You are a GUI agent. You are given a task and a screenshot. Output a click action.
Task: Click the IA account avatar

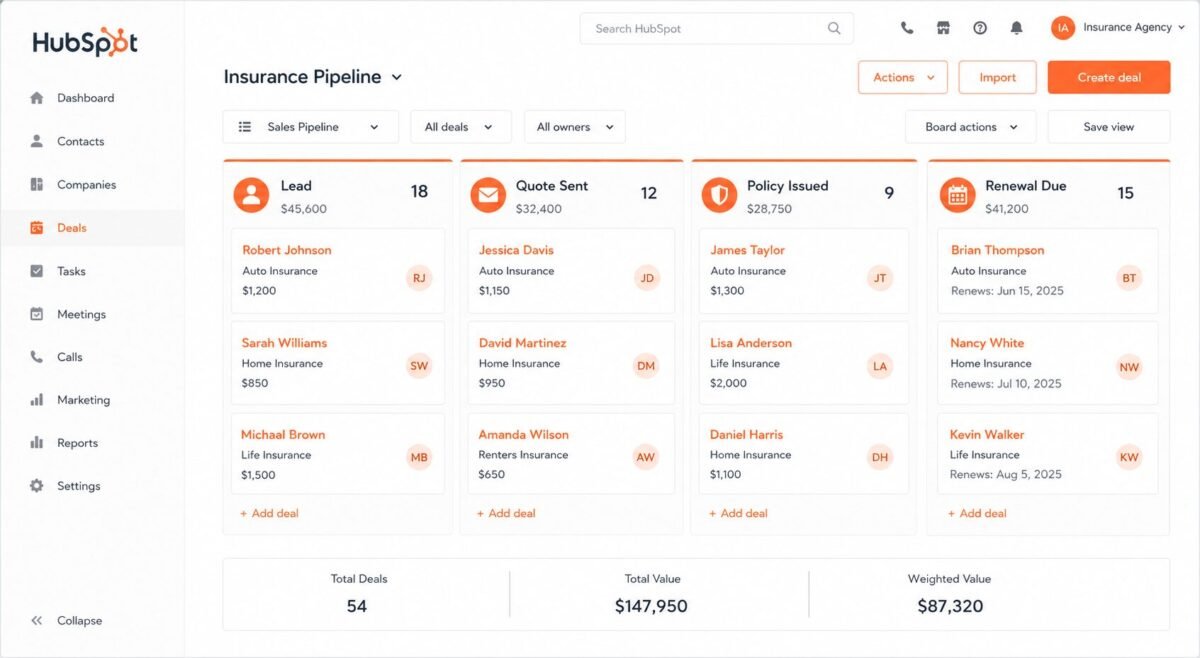pos(1062,28)
